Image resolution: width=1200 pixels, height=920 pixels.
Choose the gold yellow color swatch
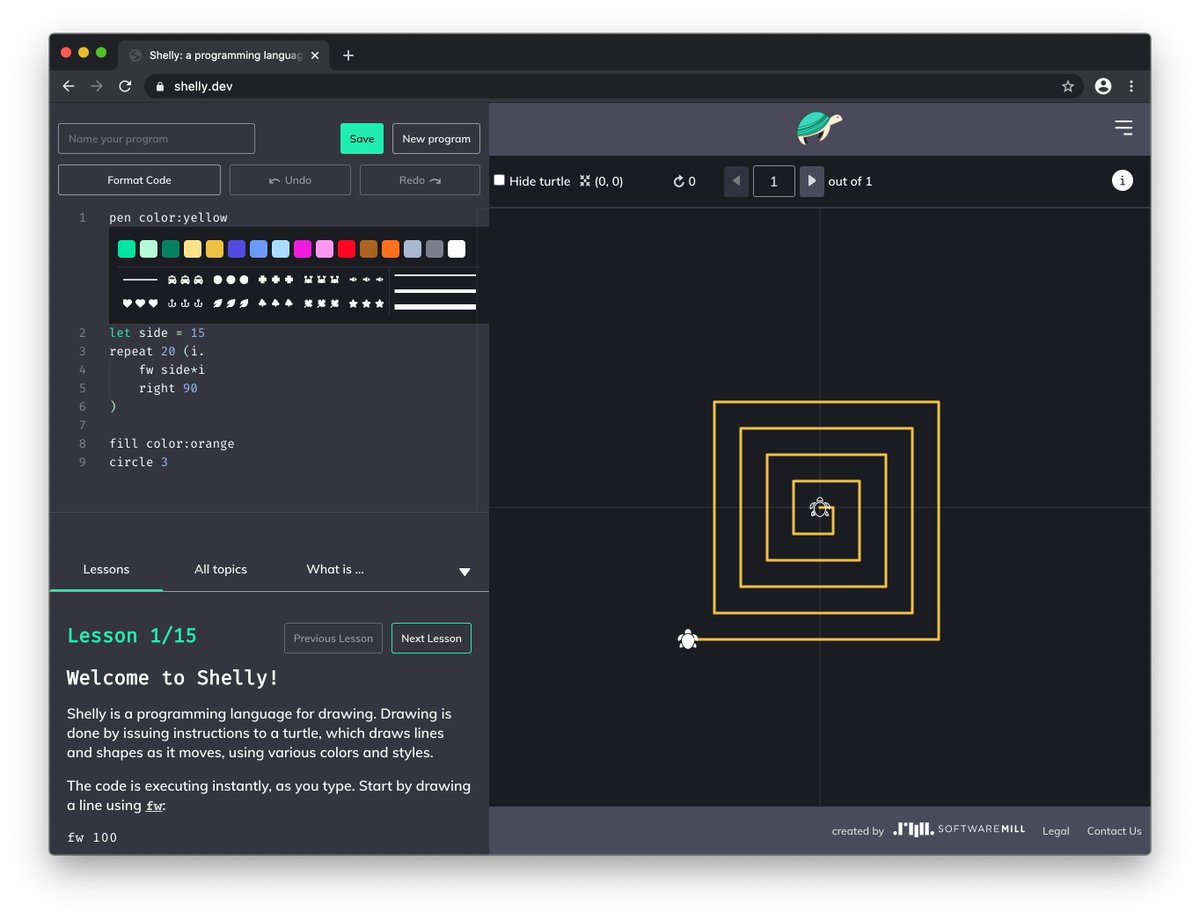click(x=214, y=249)
